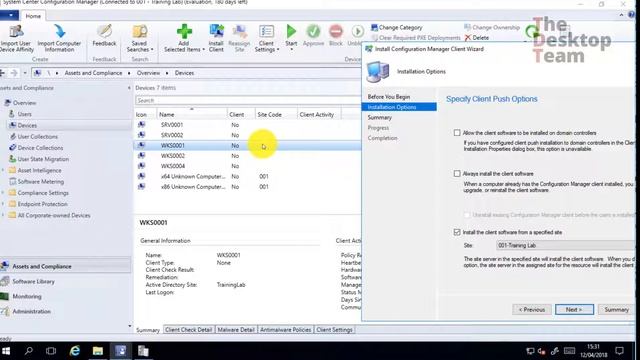This screenshot has height=360, width=640.
Task: Select Users in the navigation tree
Action: click(24, 114)
